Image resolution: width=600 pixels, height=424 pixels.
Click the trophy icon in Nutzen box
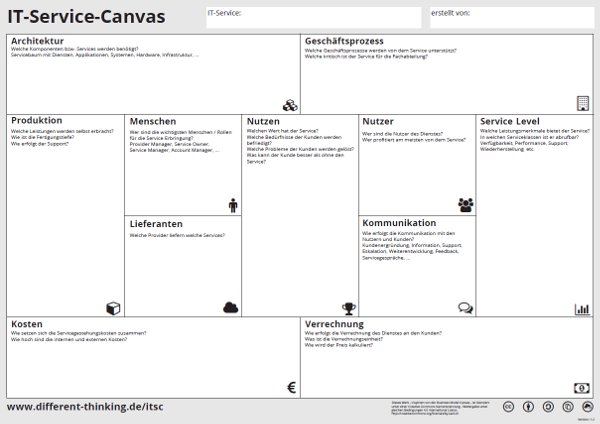click(x=348, y=308)
